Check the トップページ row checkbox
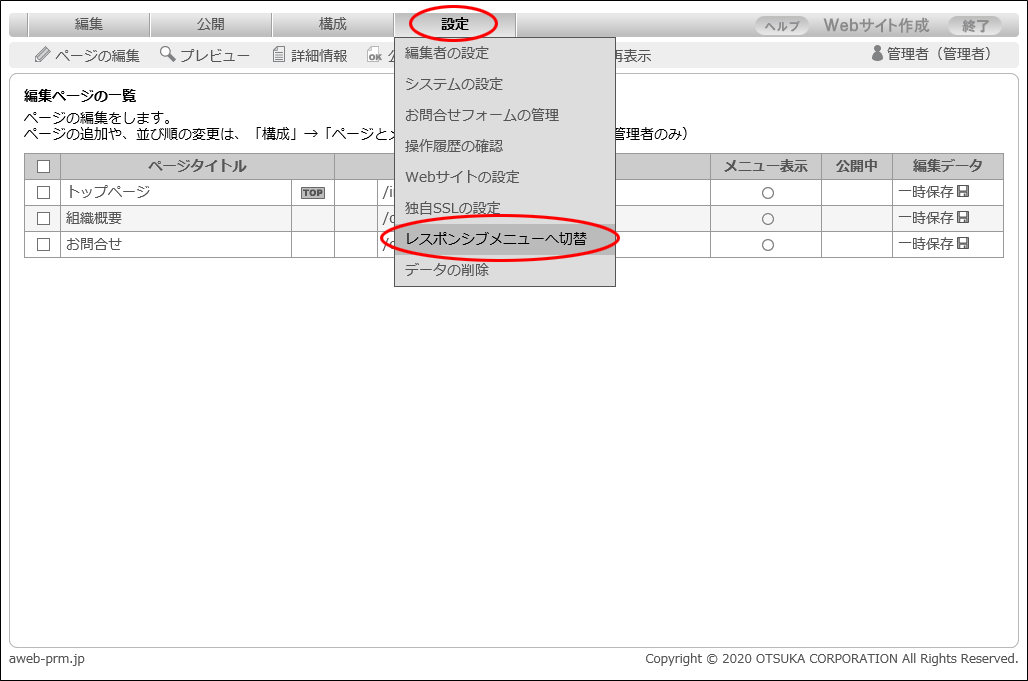 [43, 193]
